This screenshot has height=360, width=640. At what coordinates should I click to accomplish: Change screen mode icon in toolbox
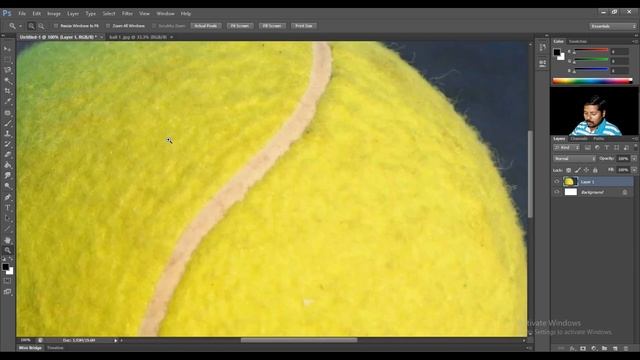tap(7, 291)
